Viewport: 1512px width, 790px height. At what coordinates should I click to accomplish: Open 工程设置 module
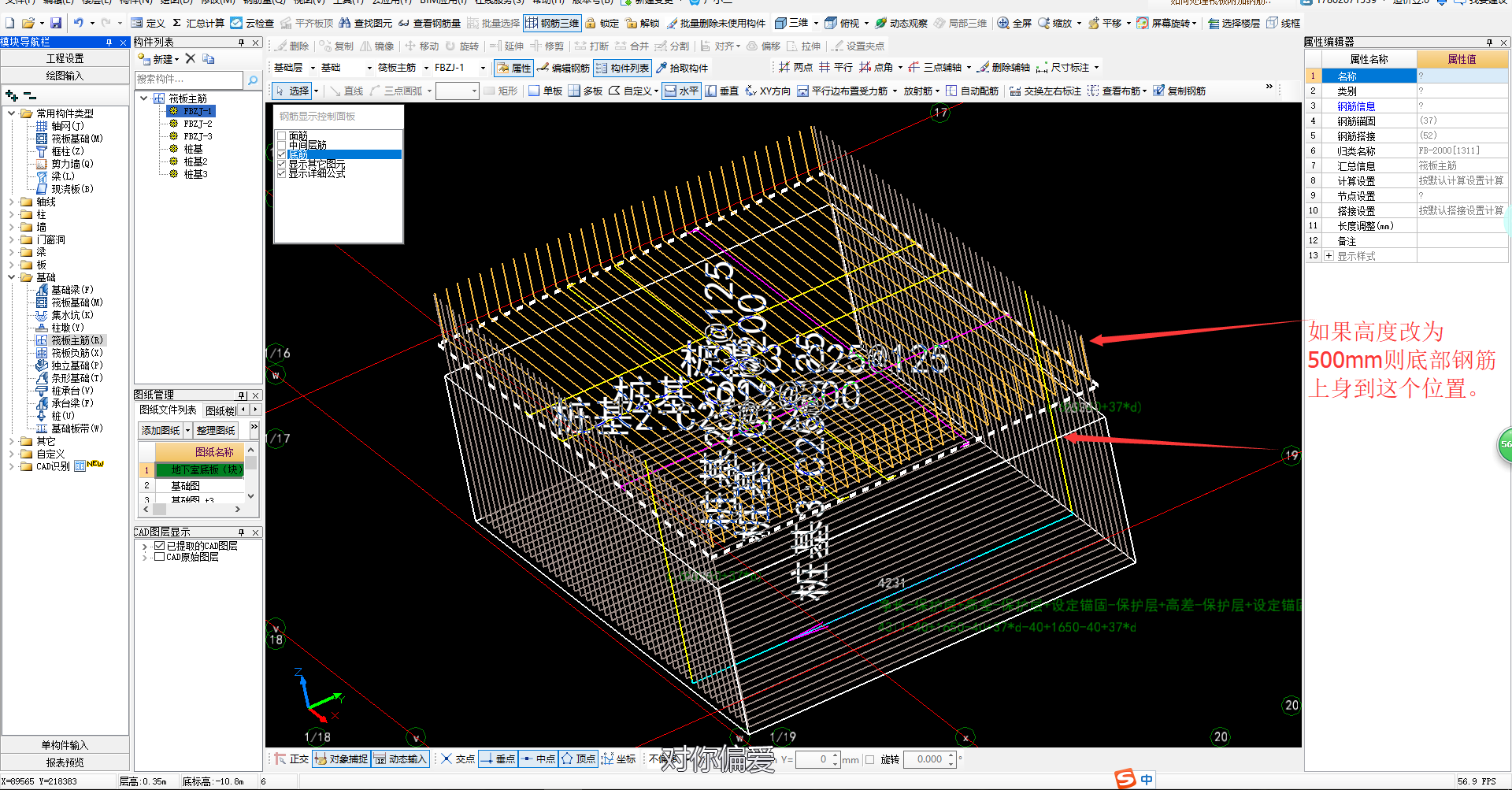[x=65, y=58]
